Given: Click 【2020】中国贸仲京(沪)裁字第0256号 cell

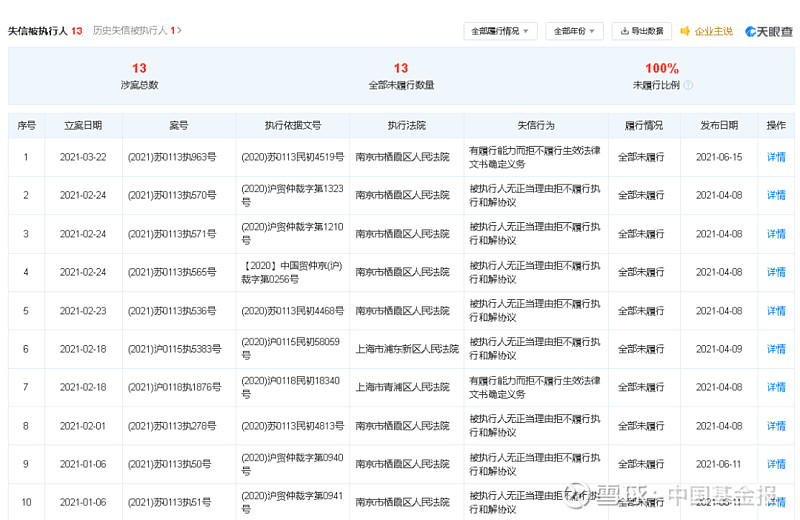Looking at the screenshot, I should pos(292,272).
